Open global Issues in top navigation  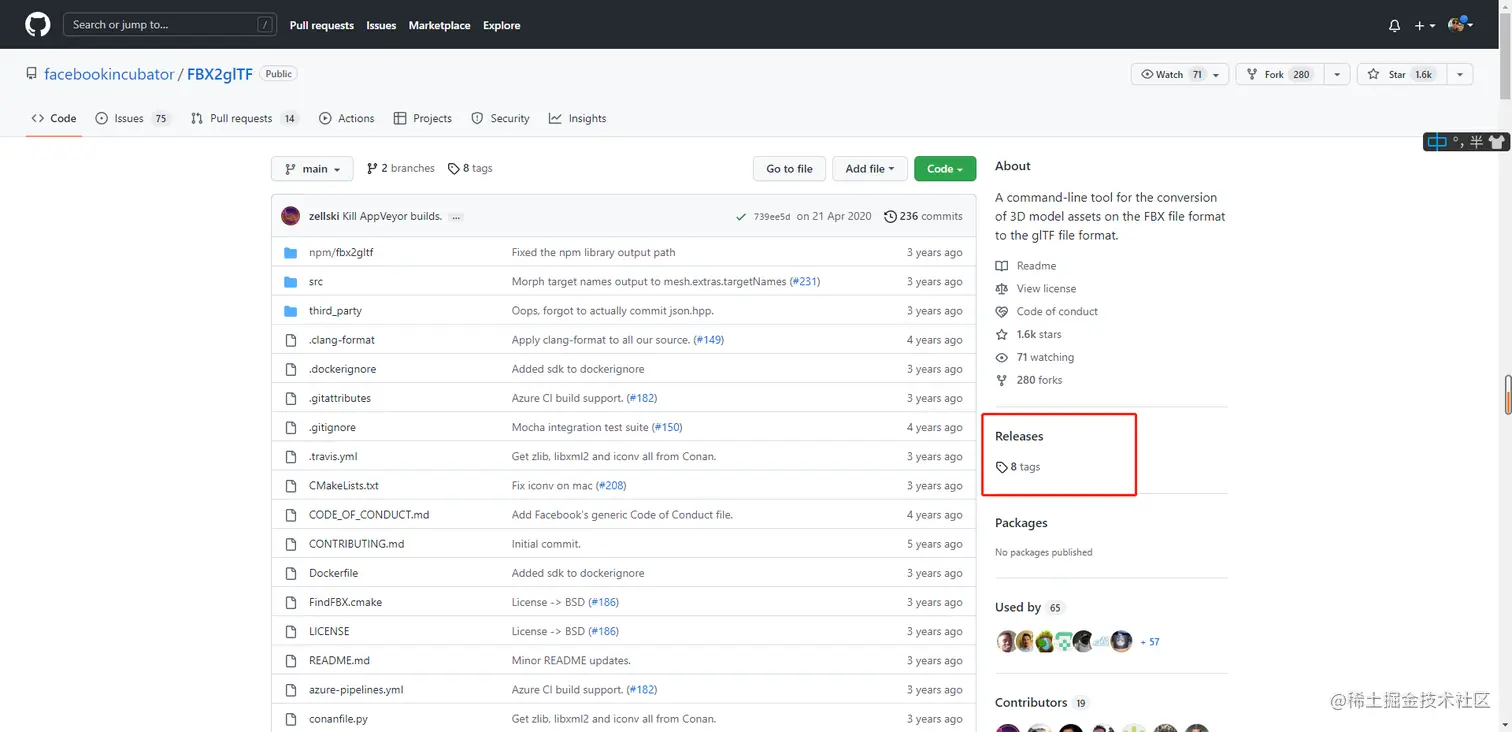[x=381, y=26]
